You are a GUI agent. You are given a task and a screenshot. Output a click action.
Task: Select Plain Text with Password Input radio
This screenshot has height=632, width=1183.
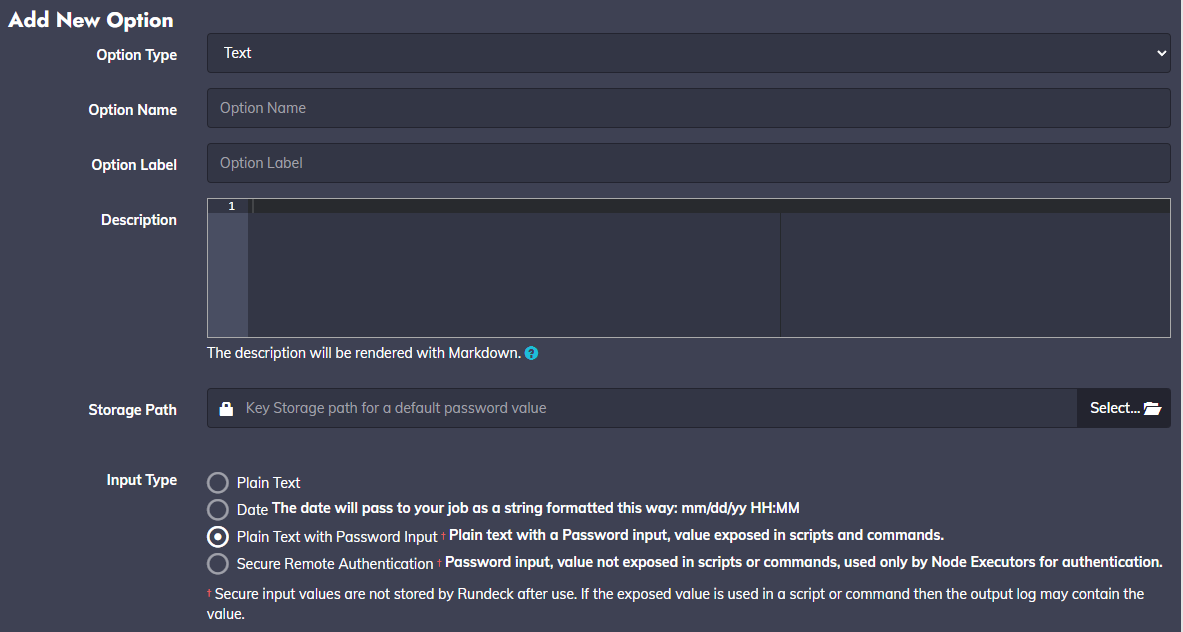218,536
